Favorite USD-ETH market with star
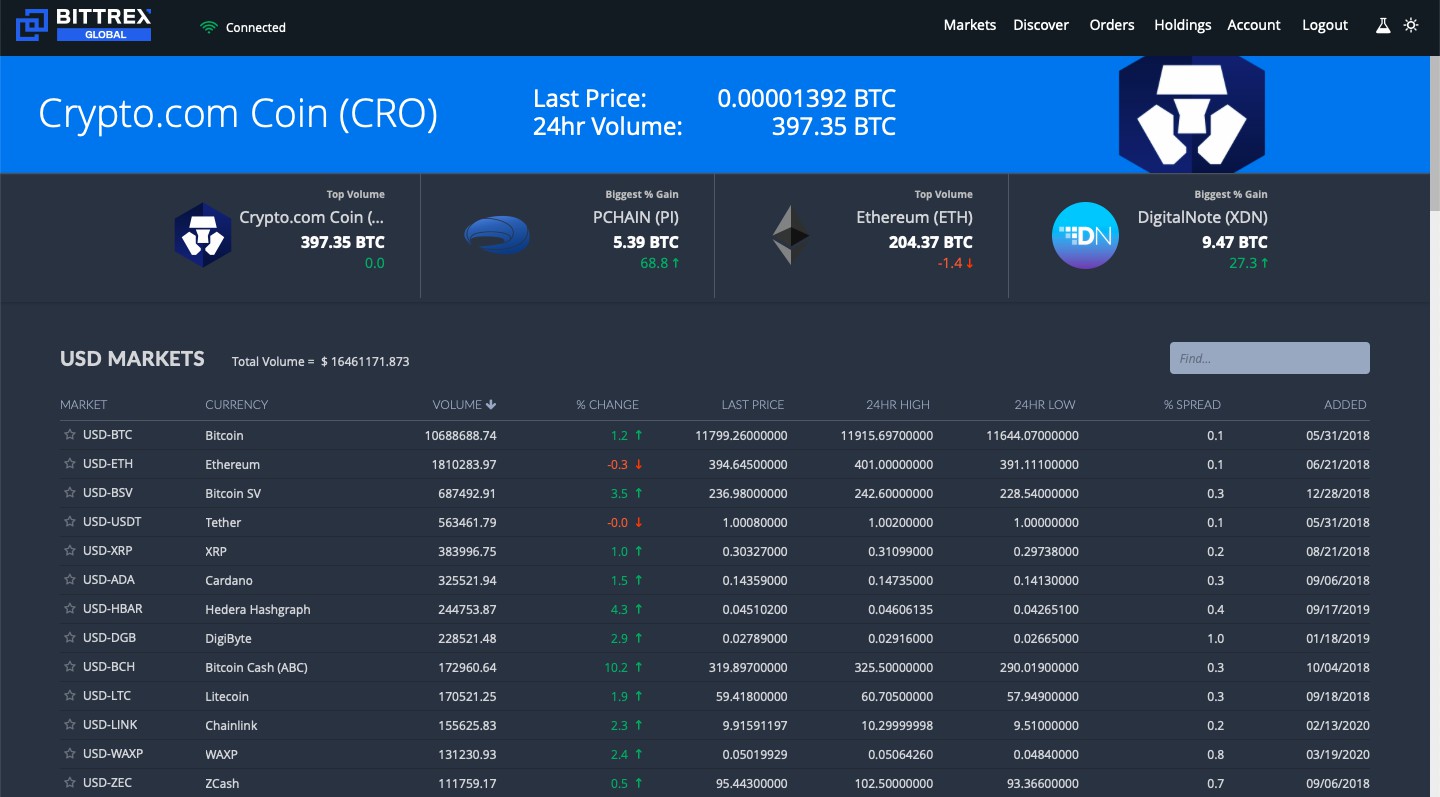1440x797 pixels. [x=70, y=464]
